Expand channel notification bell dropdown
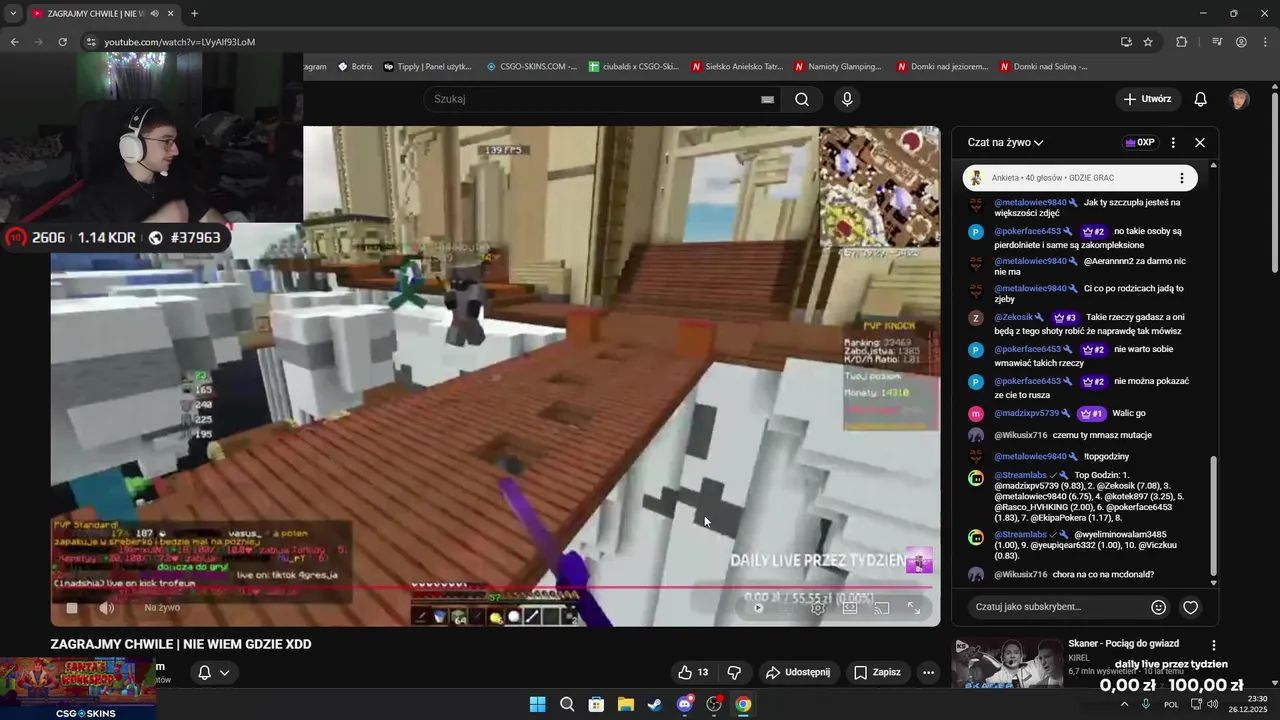Screen dimensions: 1280x720 tap(214, 672)
